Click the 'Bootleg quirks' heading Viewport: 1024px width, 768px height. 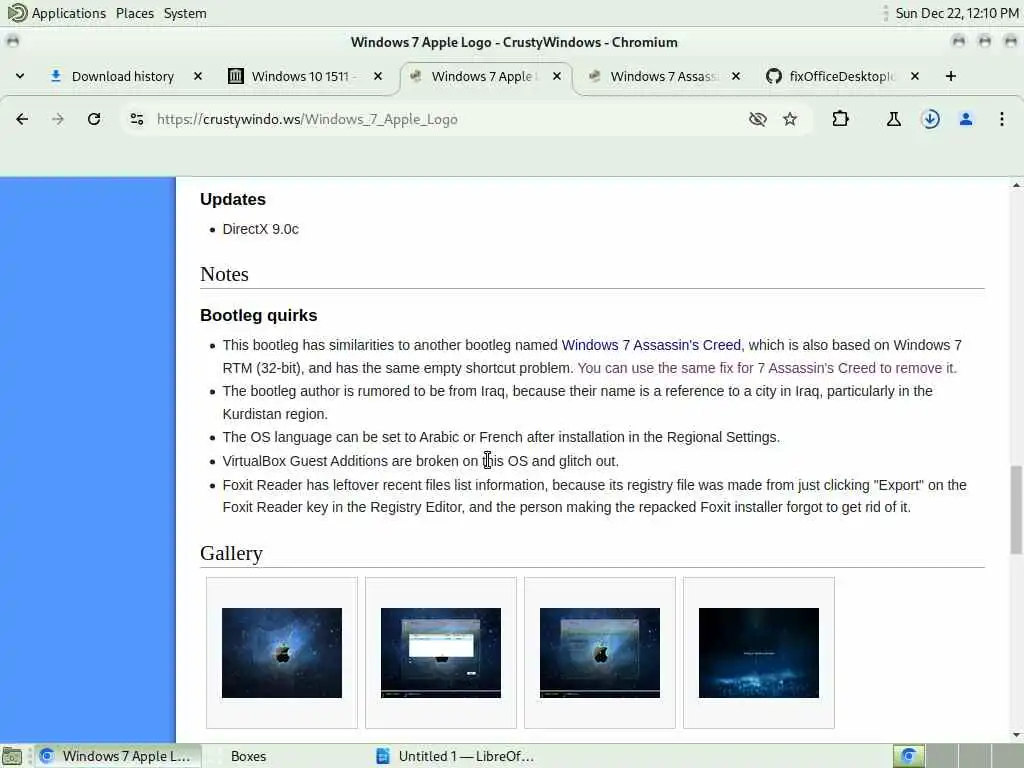259,315
